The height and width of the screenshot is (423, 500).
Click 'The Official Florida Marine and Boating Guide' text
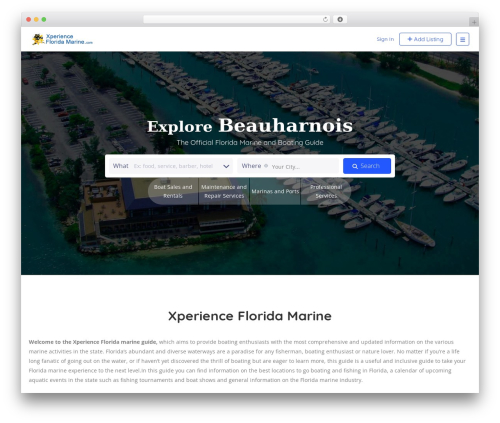250,143
